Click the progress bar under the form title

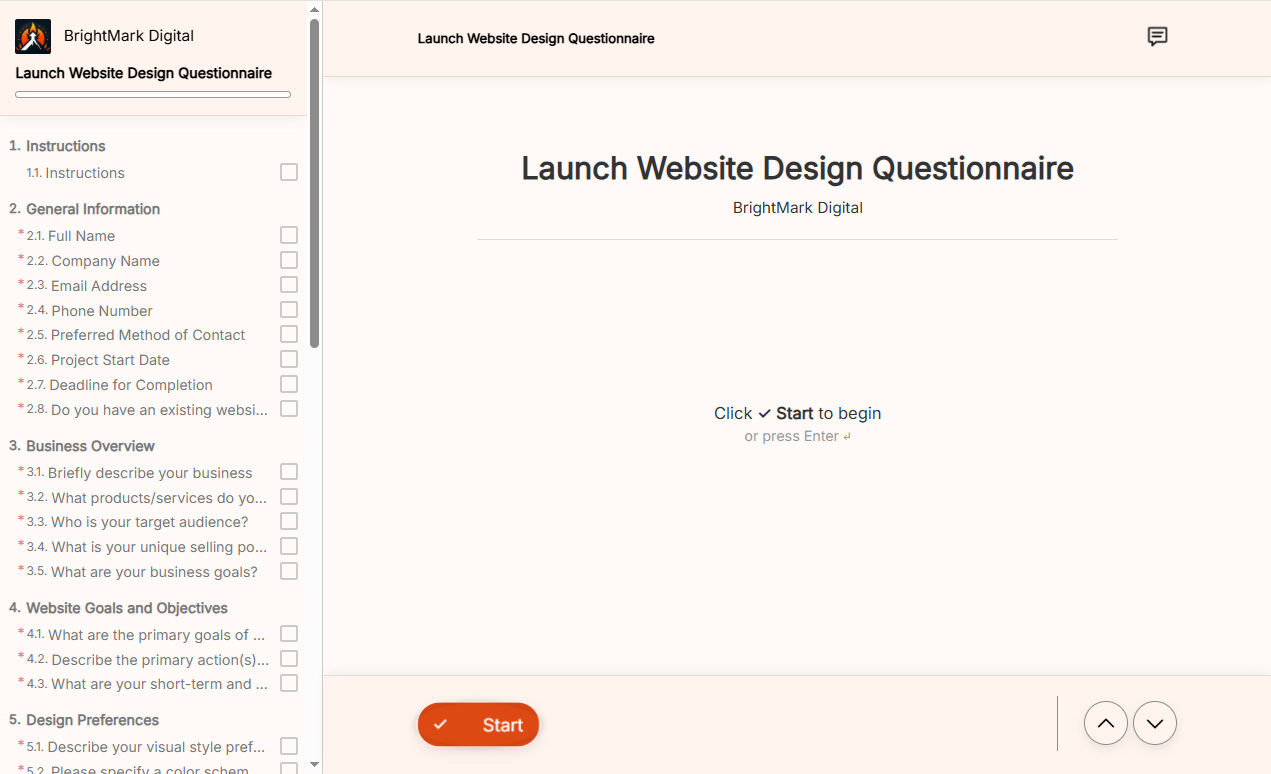coord(151,93)
